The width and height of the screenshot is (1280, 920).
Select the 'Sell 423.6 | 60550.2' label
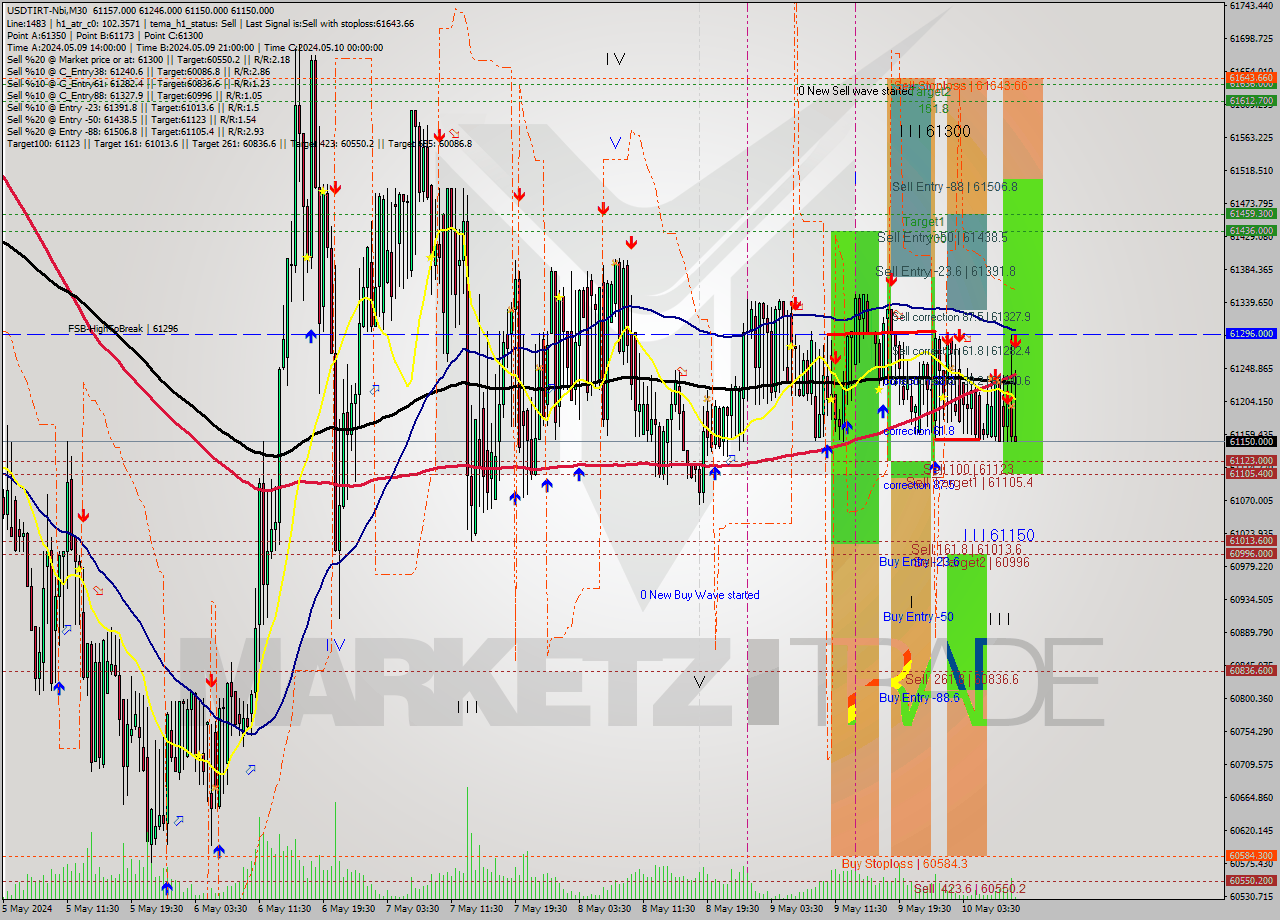coord(969,888)
